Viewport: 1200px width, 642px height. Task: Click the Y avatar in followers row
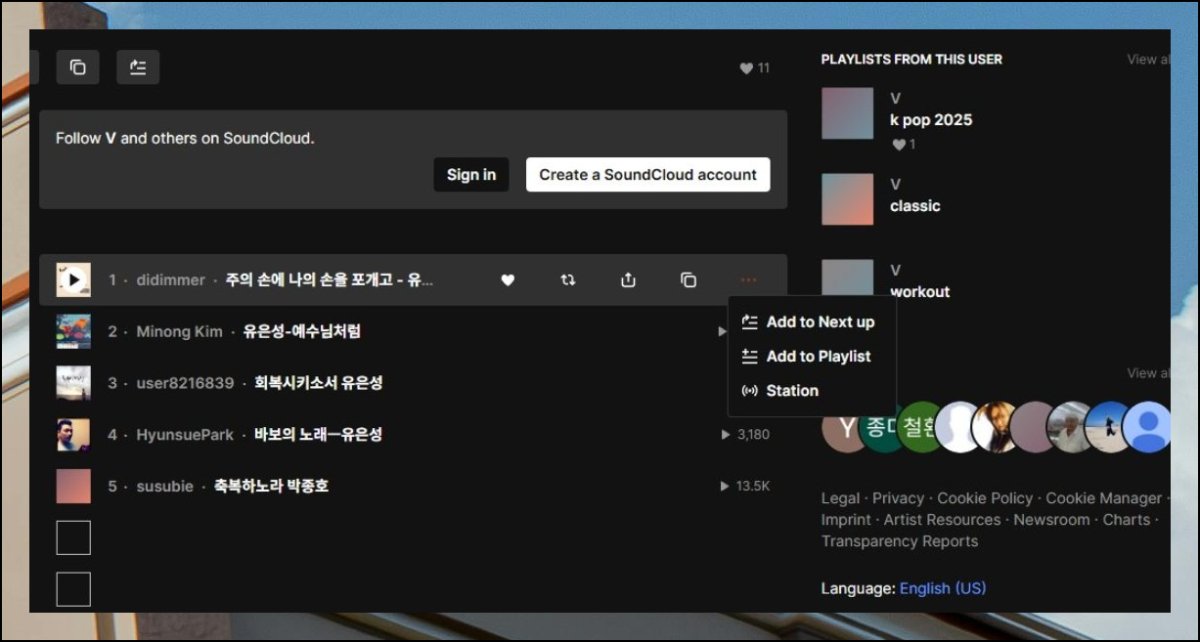pyautogui.click(x=845, y=427)
